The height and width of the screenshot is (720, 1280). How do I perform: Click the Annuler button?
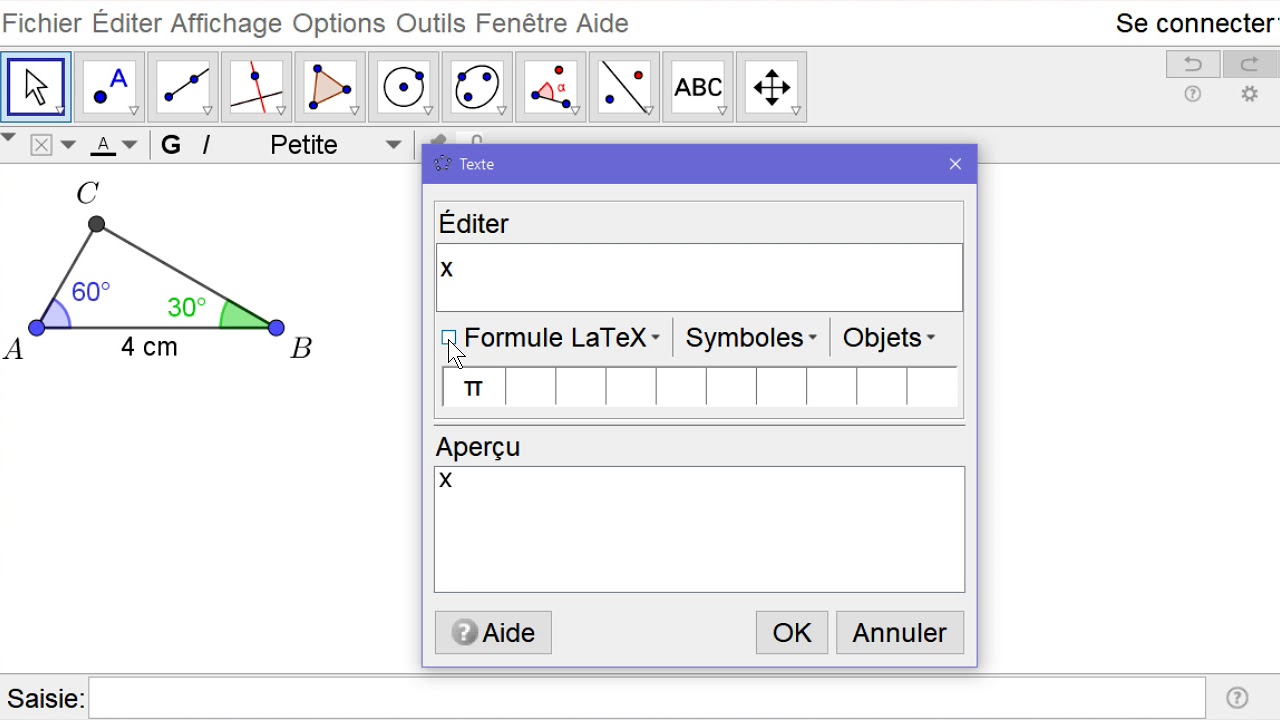pos(899,632)
